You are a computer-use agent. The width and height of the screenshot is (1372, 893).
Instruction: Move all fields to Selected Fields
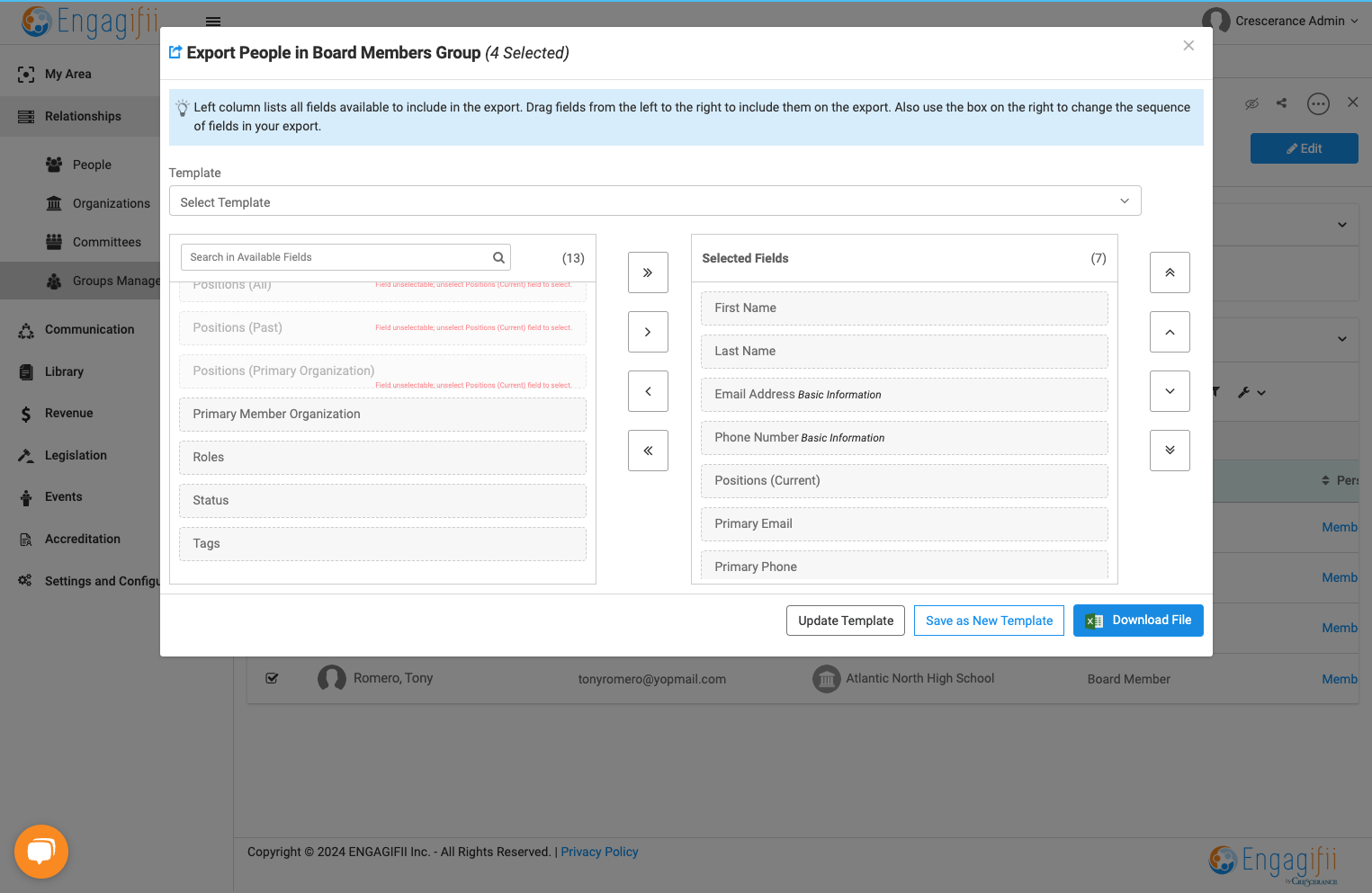pos(648,272)
